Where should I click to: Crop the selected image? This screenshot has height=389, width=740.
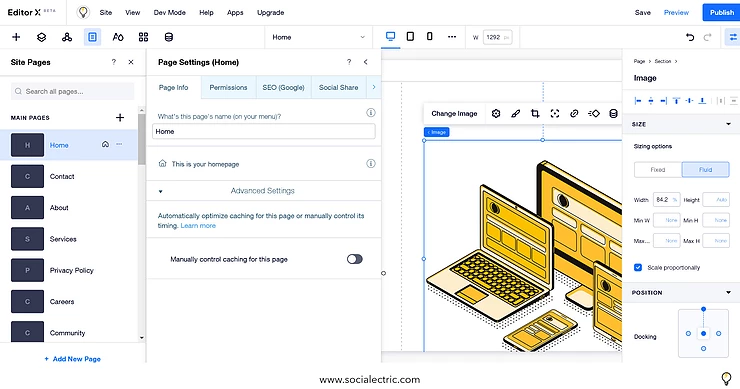(535, 113)
